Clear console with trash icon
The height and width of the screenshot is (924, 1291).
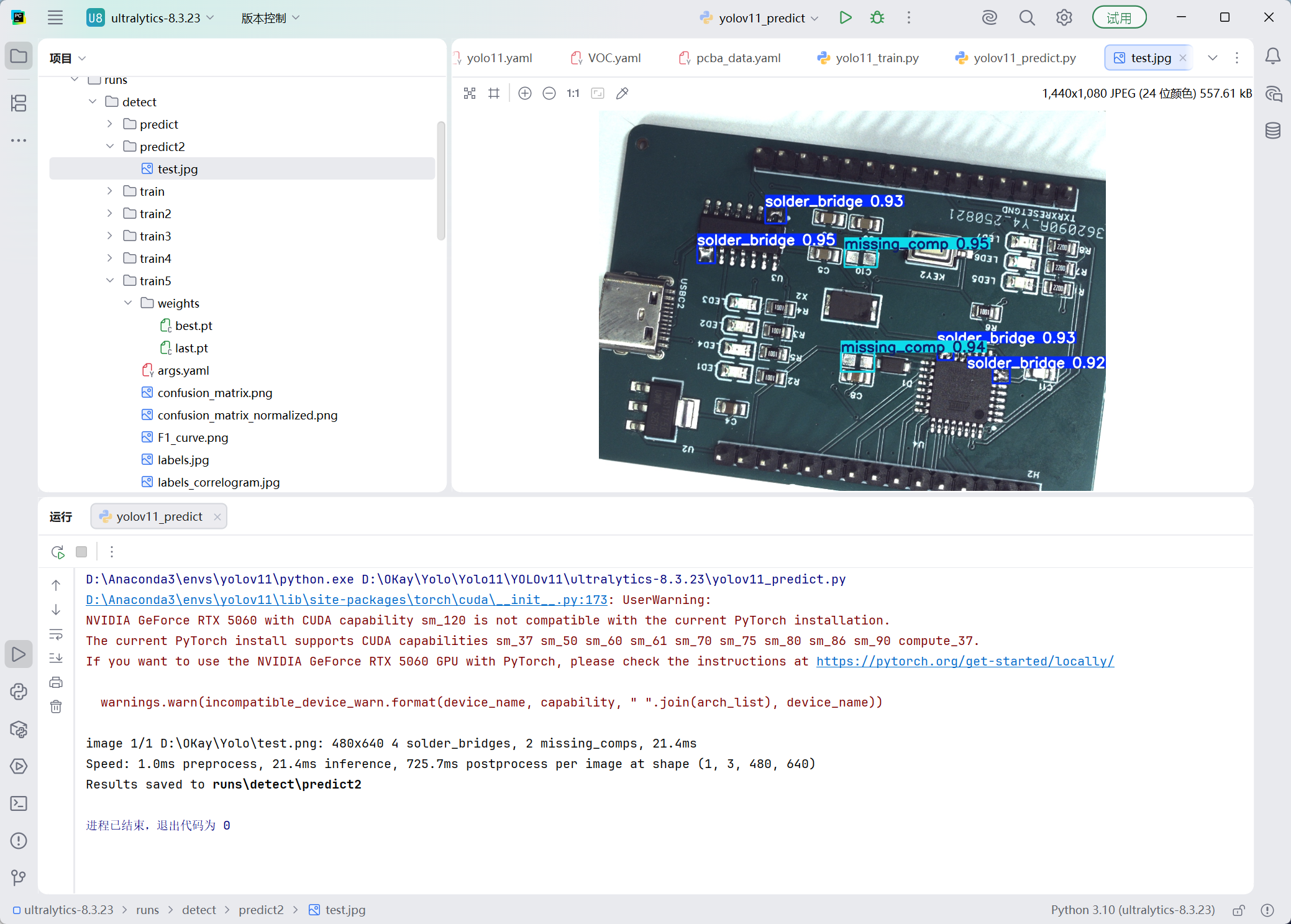56,707
